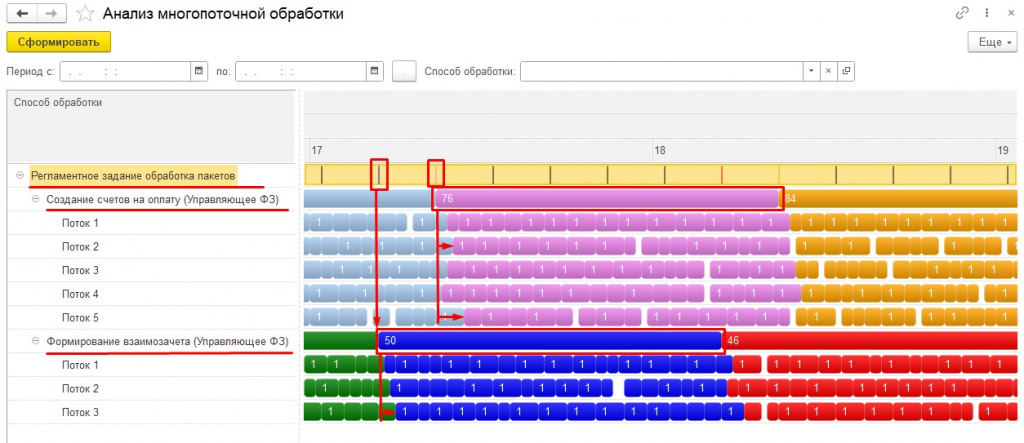This screenshot has height=443, width=1024.
Task: Add page to favorites with star icon
Action: [x=84, y=13]
